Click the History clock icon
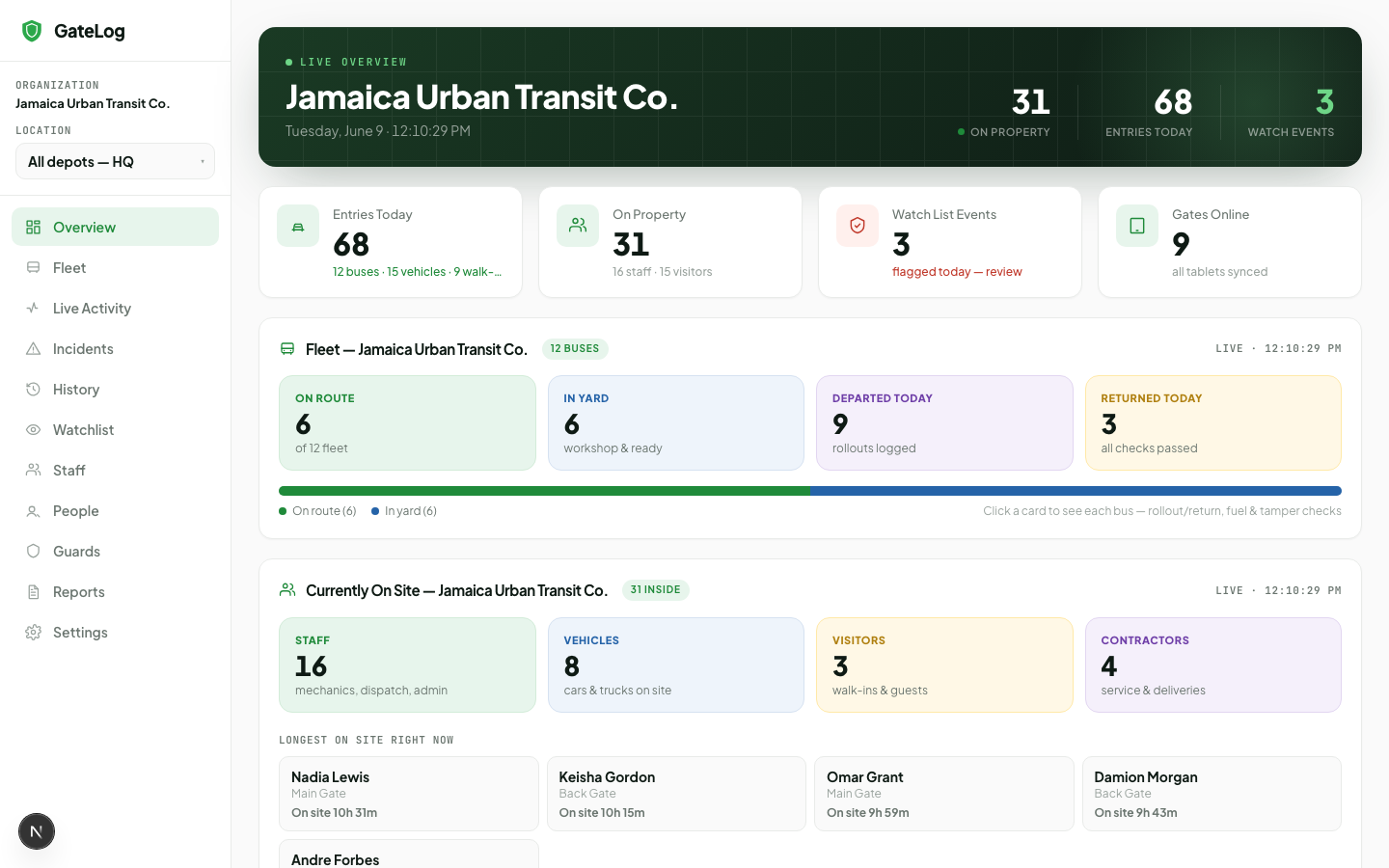Screen dimensions: 1389x868 pyautogui.click(x=33, y=390)
